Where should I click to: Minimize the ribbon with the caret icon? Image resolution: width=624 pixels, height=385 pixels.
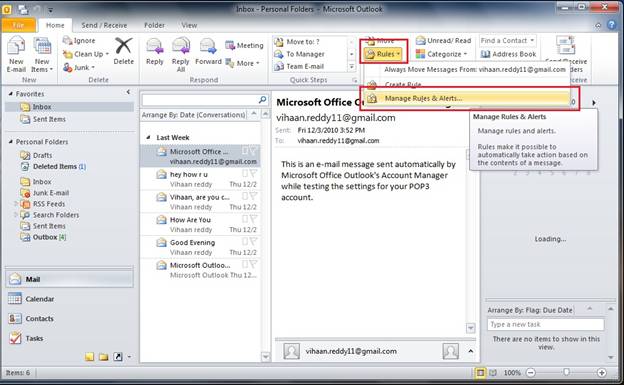pyautogui.click(x=598, y=25)
